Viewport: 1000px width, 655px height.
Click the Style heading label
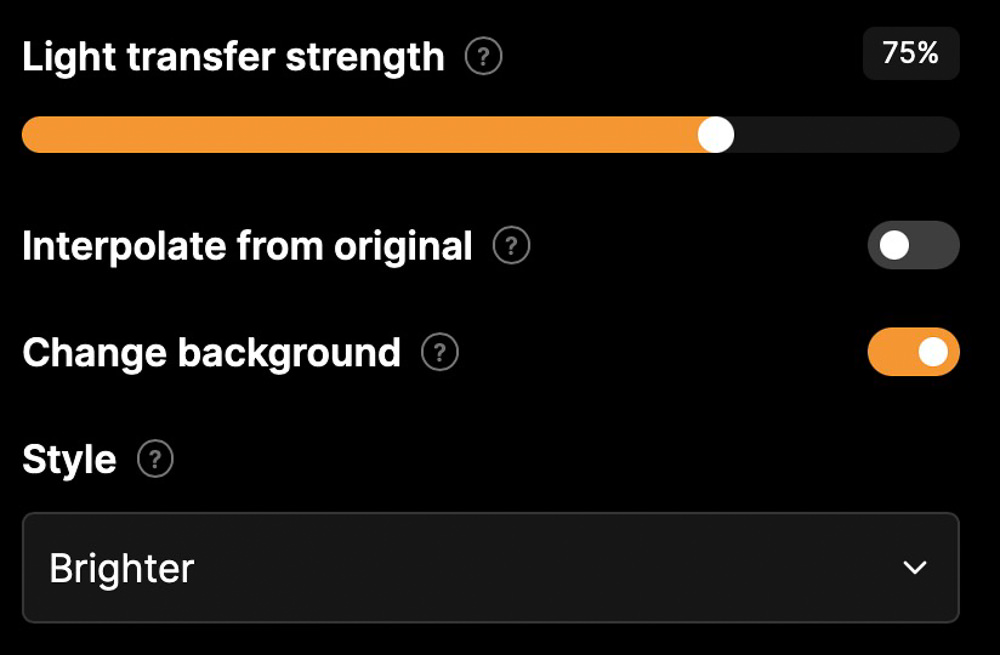[70, 459]
